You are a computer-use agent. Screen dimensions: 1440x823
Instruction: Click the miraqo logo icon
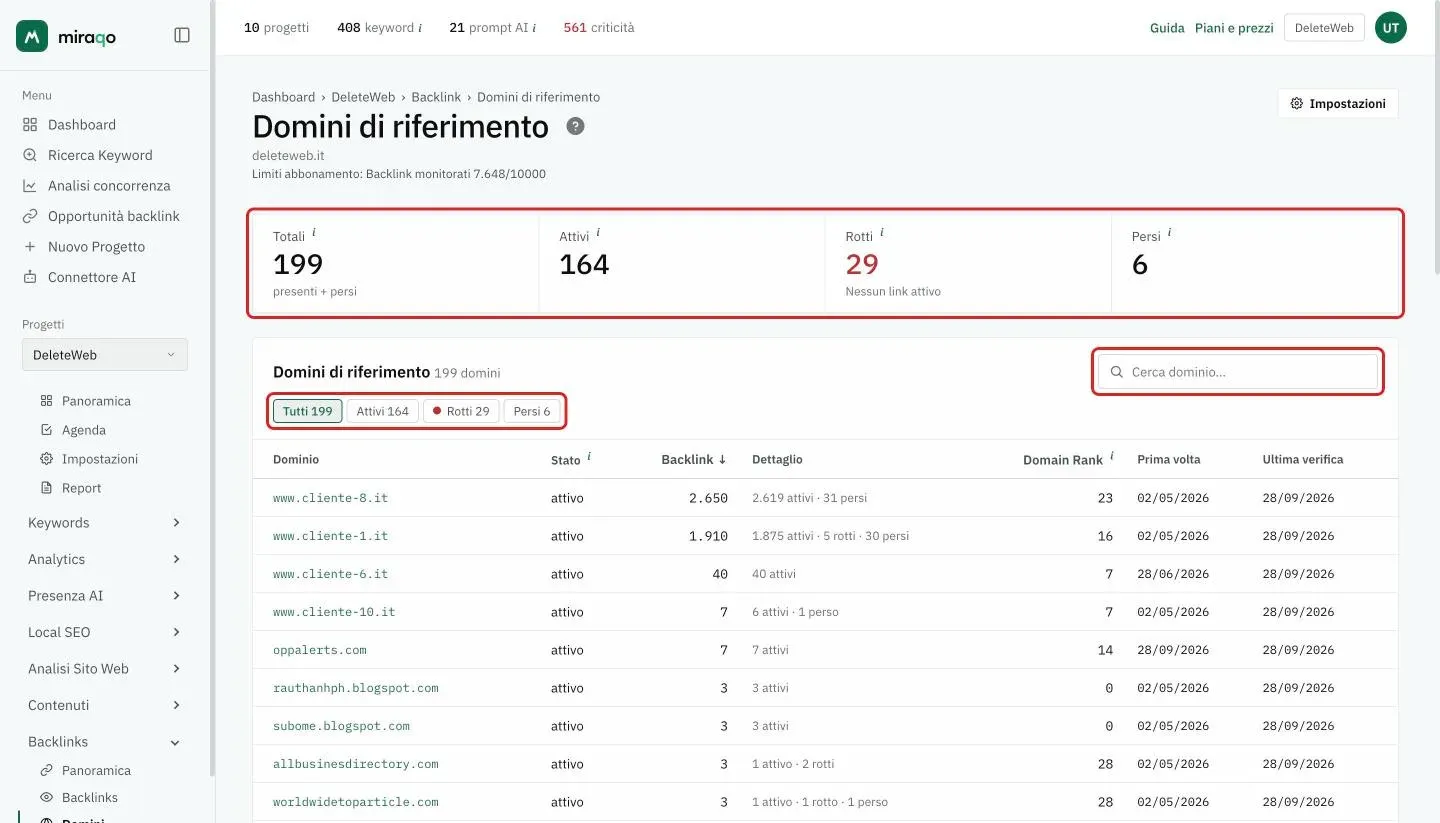tap(32, 36)
